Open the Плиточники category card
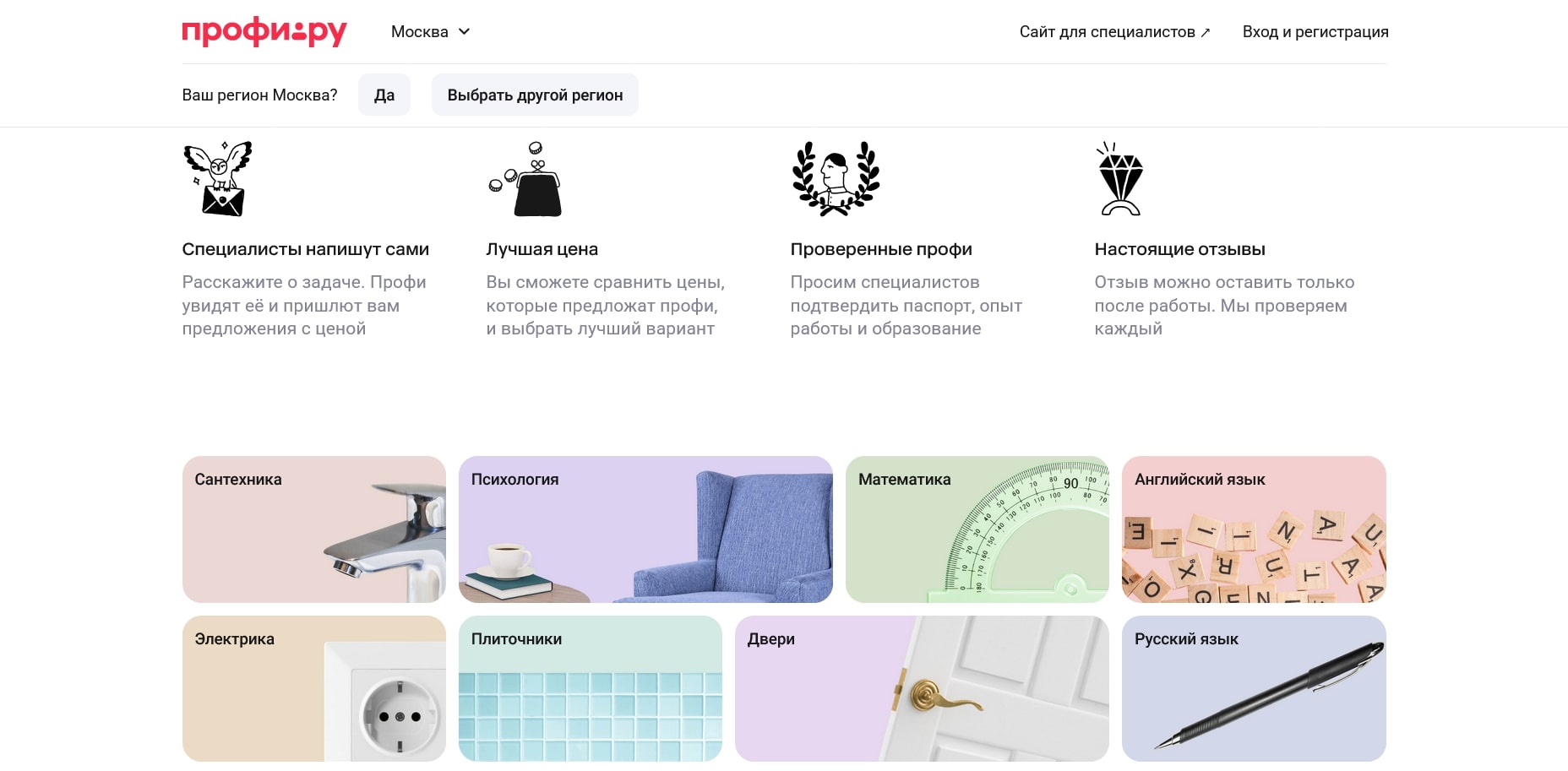 point(590,688)
